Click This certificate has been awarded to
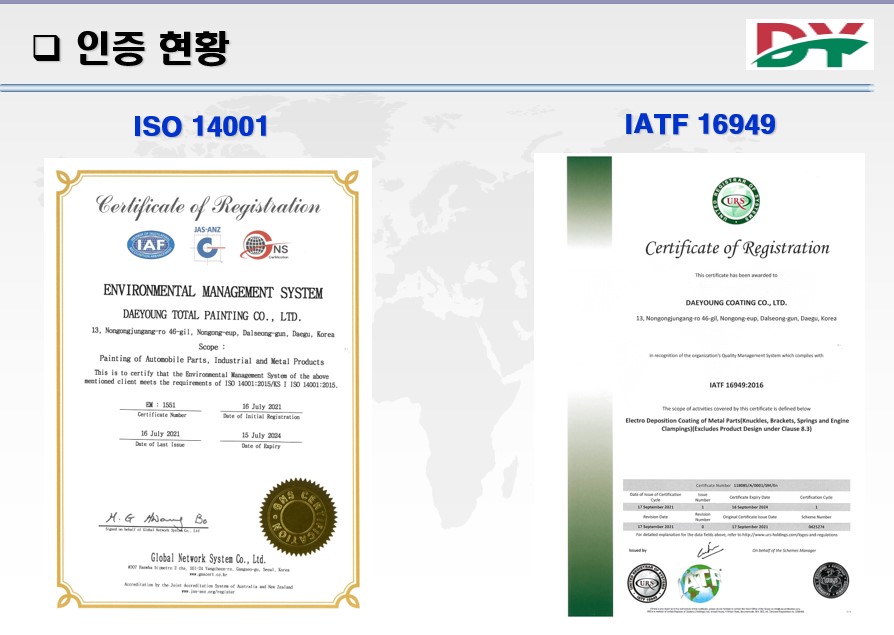This screenshot has width=894, height=635. pos(736,275)
